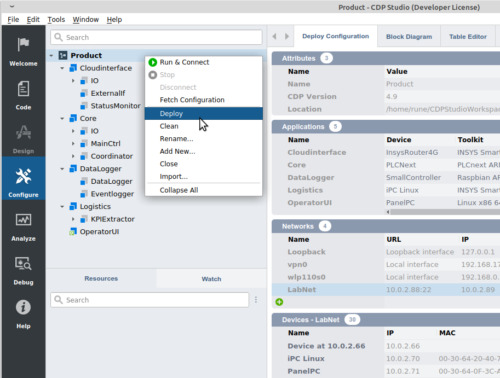Click the Cloudinterface application icon
Viewport: 500px width, 378px height.
[x=73, y=68]
